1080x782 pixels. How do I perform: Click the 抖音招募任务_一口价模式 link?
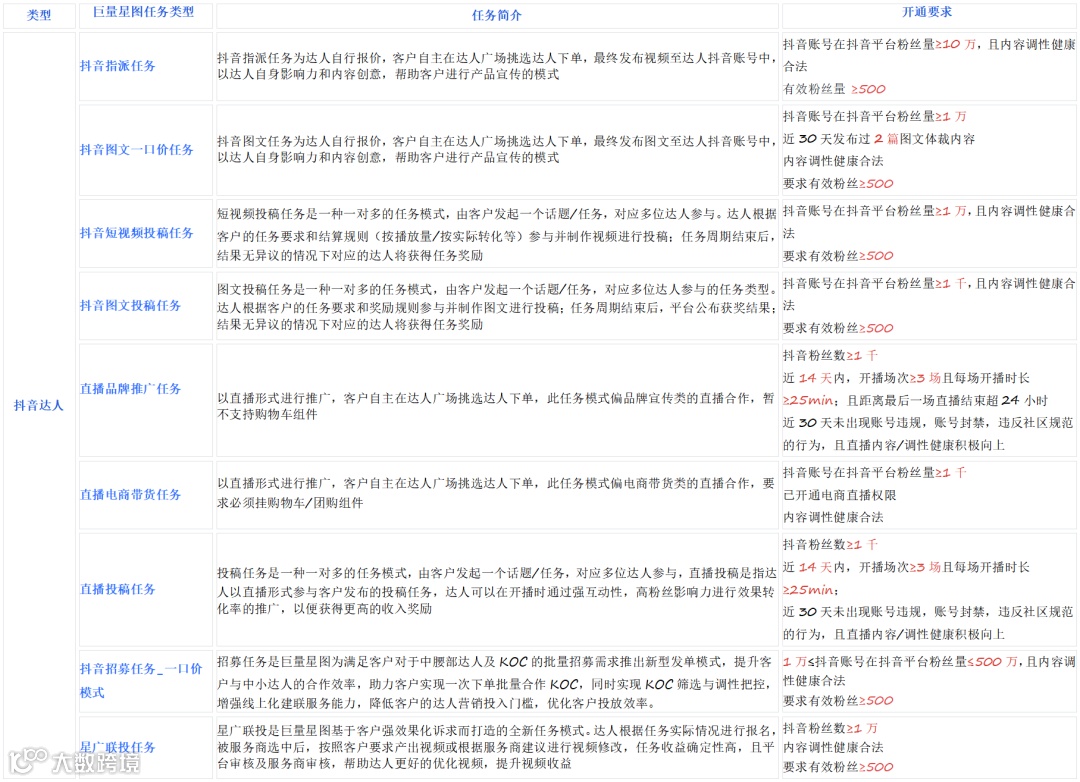click(141, 680)
